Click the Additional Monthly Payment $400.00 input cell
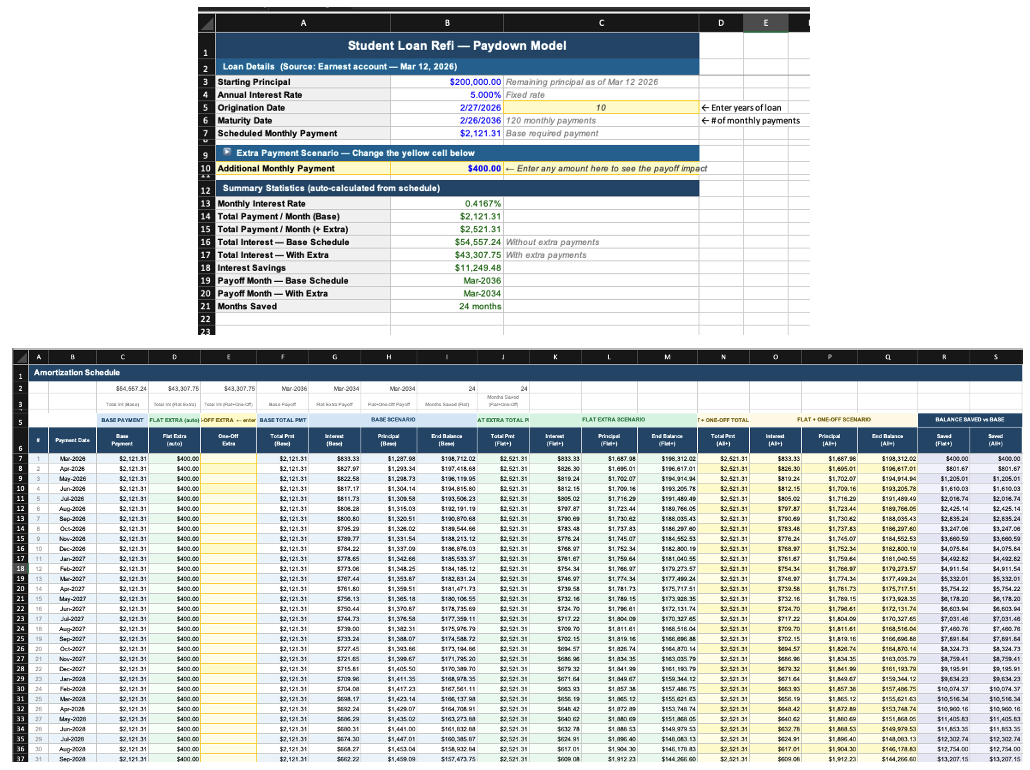1030x770 pixels. (x=447, y=168)
